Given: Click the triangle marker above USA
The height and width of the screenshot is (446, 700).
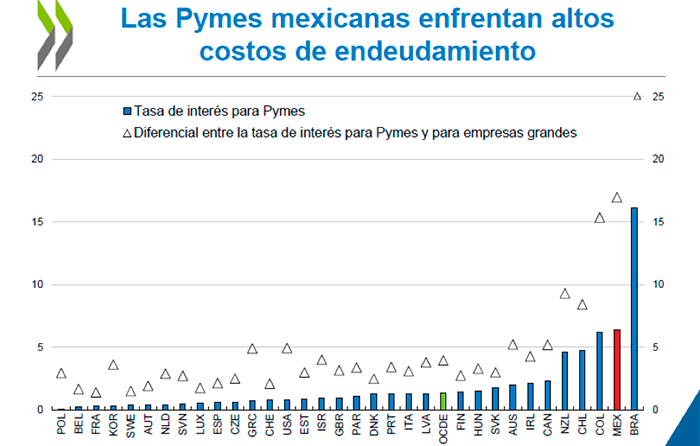Looking at the screenshot, I should point(287,349).
